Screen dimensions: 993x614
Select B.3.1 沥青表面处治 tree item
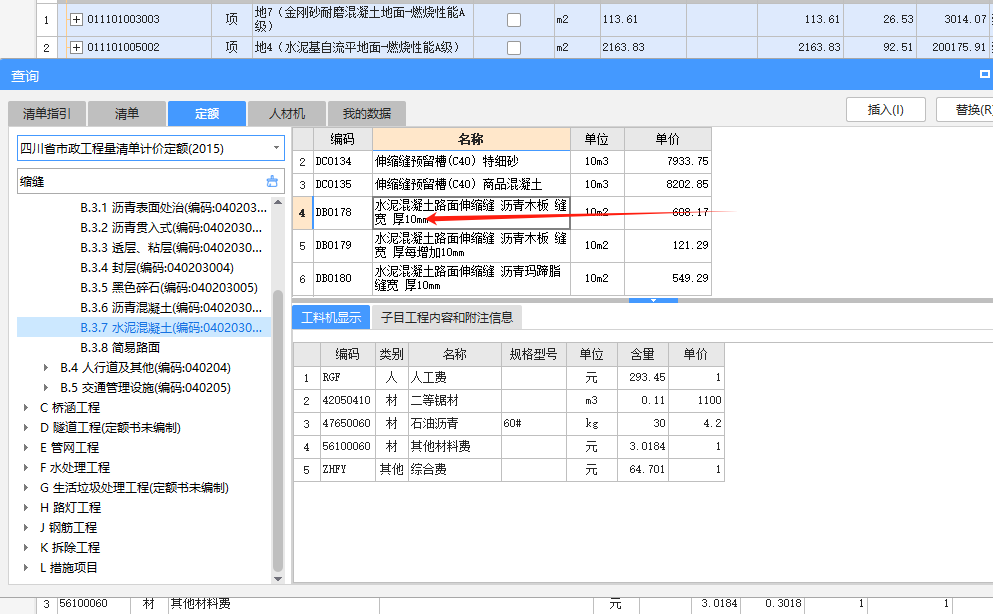[x=174, y=208]
